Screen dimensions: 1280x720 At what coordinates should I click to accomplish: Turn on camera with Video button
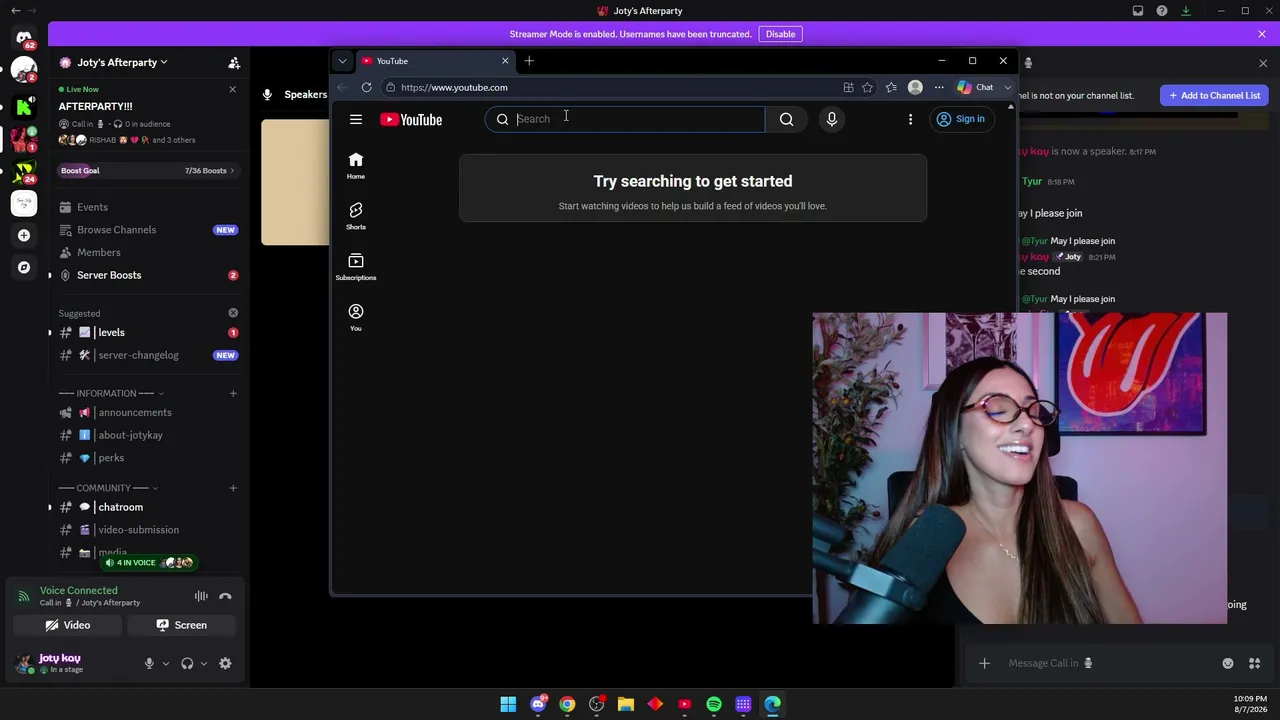[x=67, y=625]
